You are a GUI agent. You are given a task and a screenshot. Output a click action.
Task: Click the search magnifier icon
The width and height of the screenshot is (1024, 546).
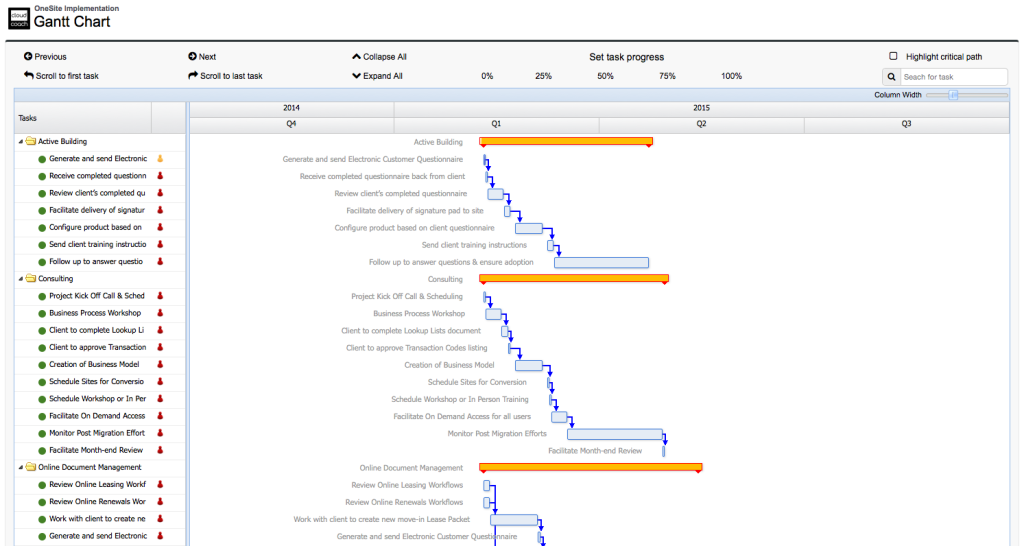point(891,77)
